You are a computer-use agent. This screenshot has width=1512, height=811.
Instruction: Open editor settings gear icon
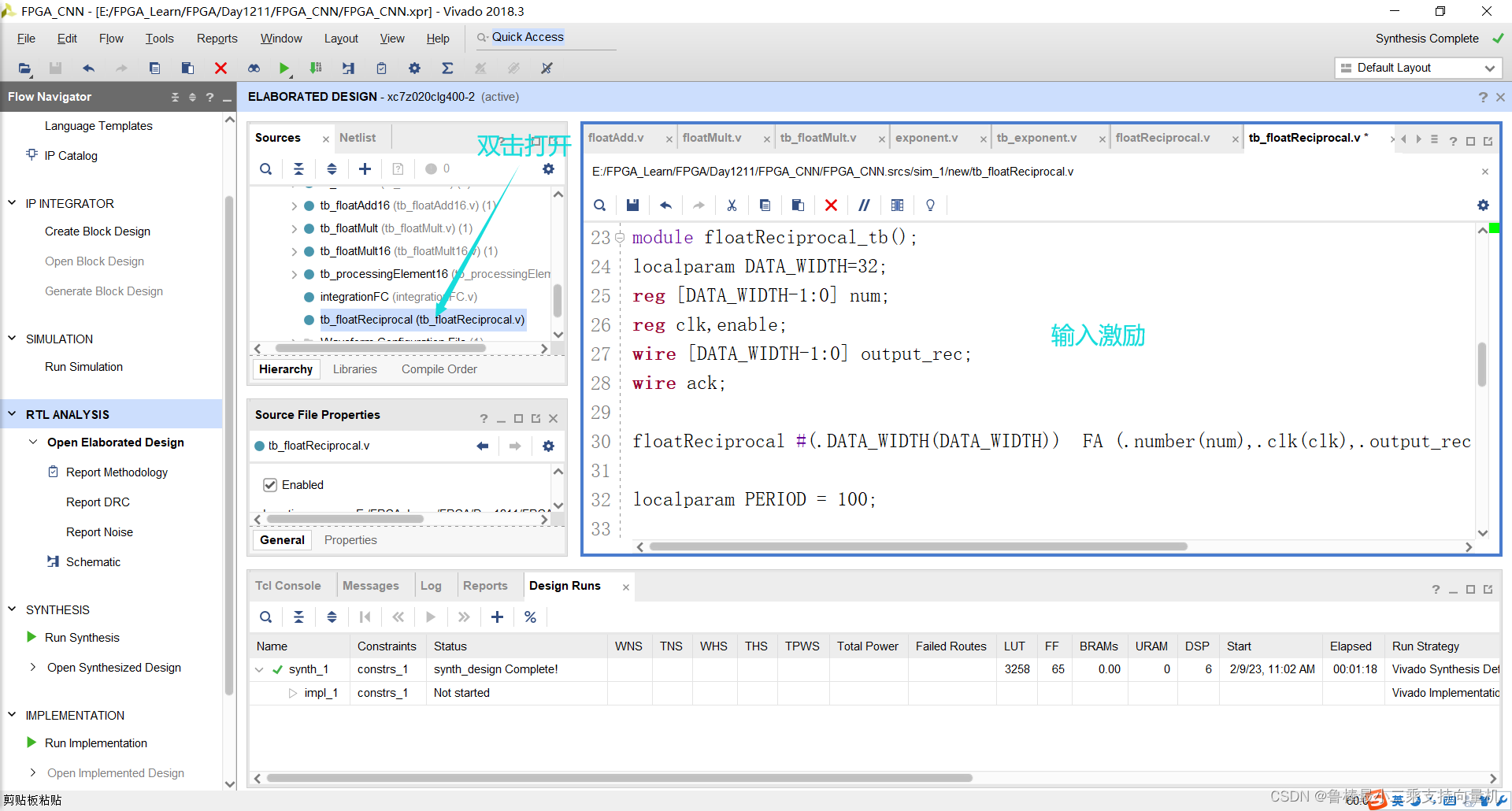[1483, 205]
